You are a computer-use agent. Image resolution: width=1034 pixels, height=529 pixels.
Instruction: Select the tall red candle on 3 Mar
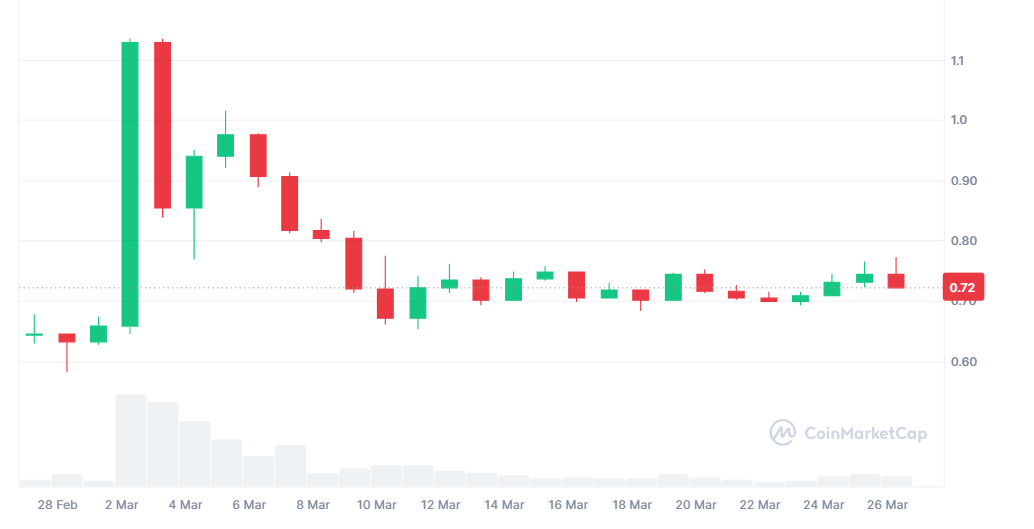tap(162, 125)
